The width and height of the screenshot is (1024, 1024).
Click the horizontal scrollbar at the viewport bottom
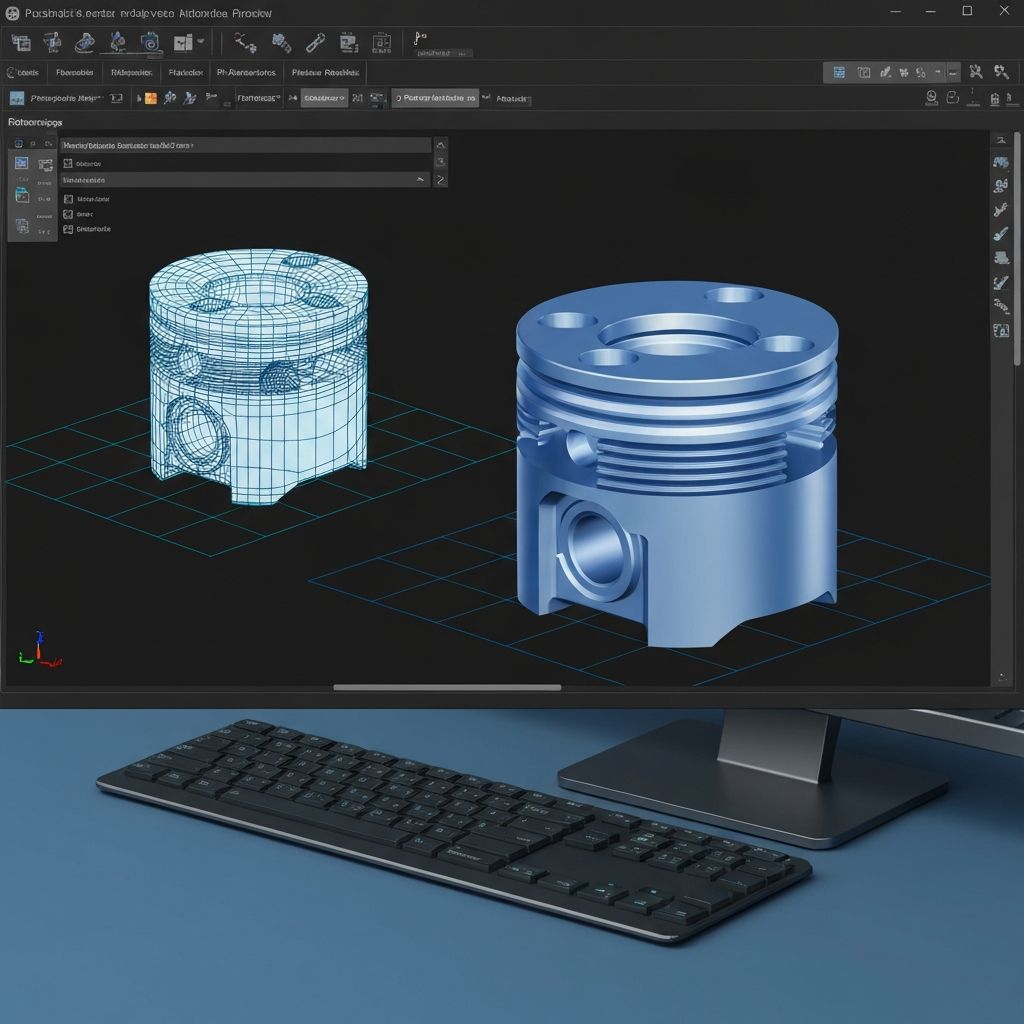(x=447, y=687)
